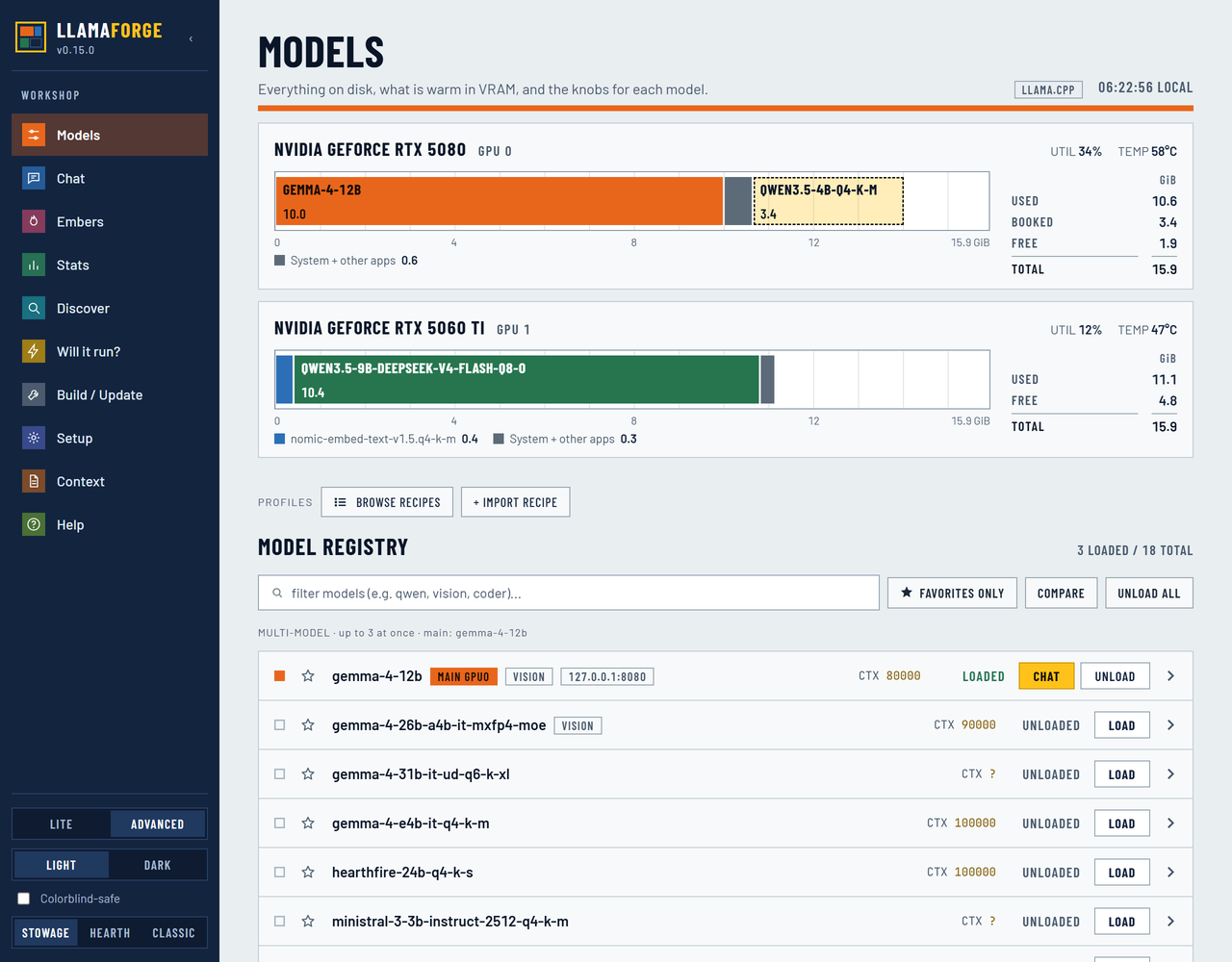The height and width of the screenshot is (962, 1232).
Task: Star the ministral-3-3b-instruct-2512-q4-k-m model
Action: [308, 922]
